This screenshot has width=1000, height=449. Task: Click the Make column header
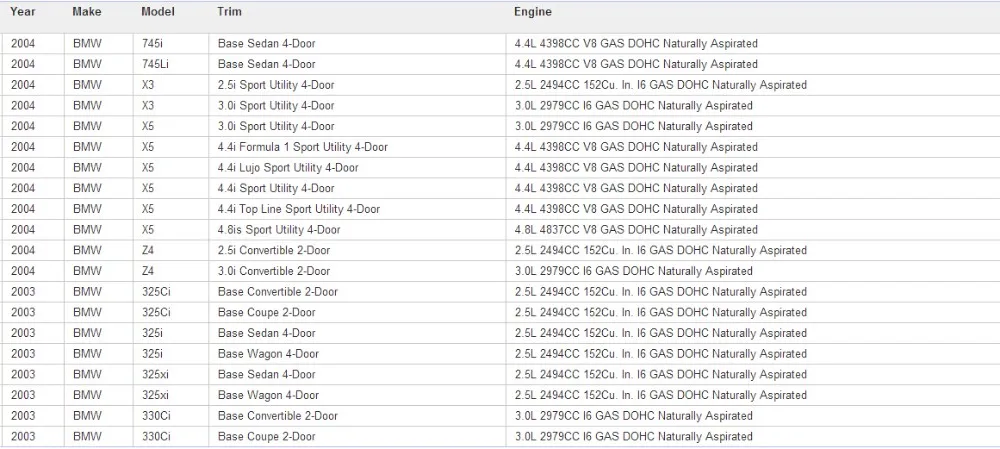(87, 11)
